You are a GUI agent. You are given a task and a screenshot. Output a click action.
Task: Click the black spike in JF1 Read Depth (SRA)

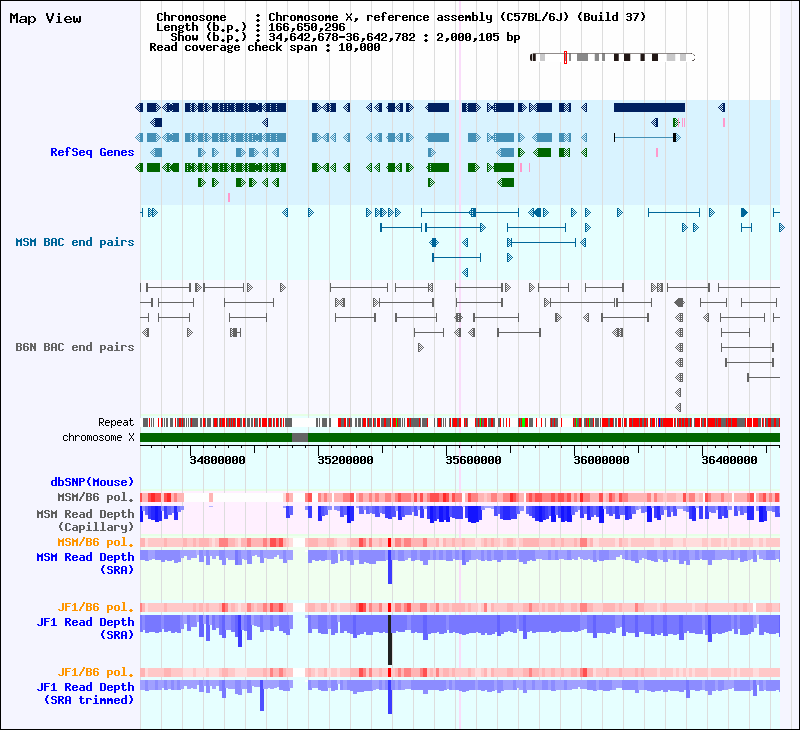tap(390, 640)
